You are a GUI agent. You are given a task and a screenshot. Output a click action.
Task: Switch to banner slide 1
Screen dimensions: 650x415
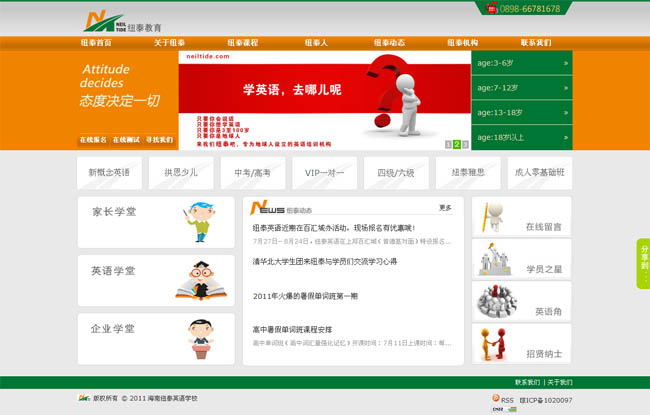tap(448, 144)
